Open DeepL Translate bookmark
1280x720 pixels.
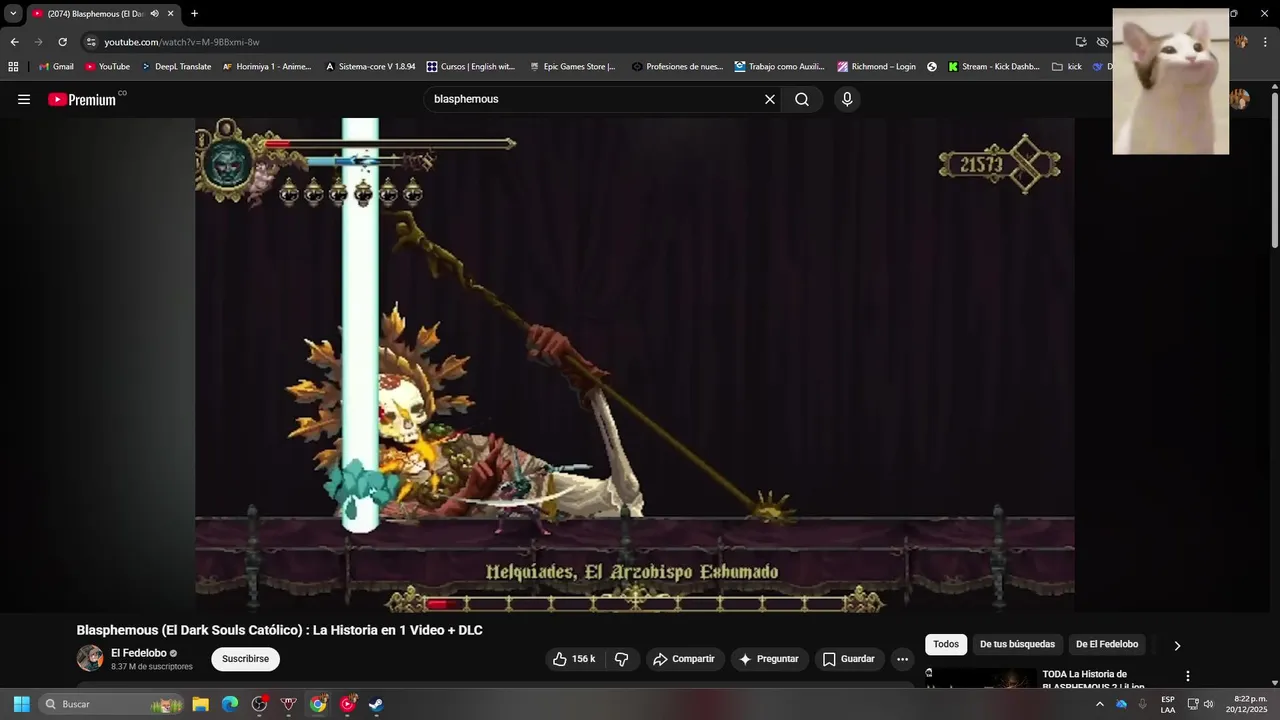176,67
